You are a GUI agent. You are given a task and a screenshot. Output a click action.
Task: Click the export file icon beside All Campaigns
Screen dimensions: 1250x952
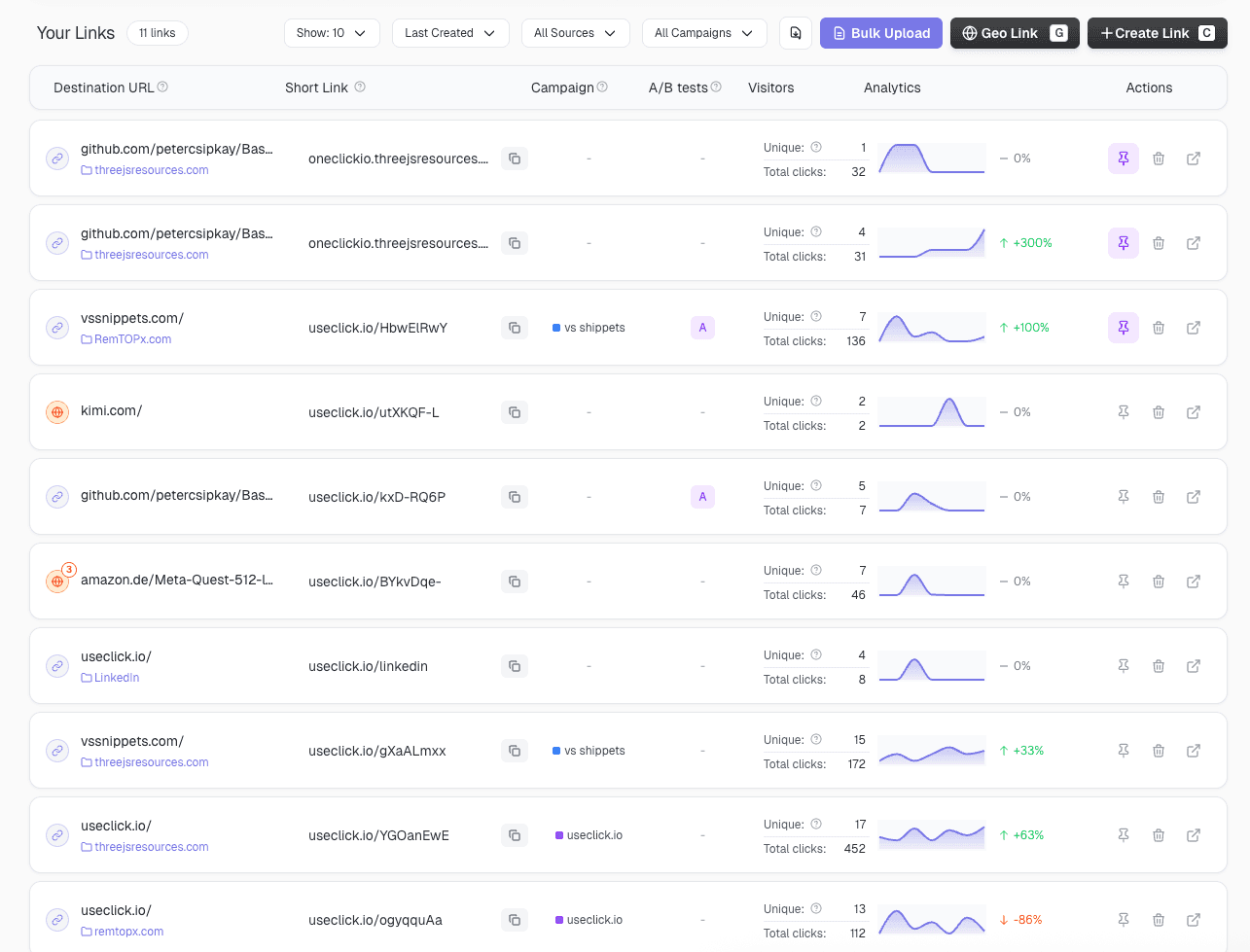pos(796,33)
